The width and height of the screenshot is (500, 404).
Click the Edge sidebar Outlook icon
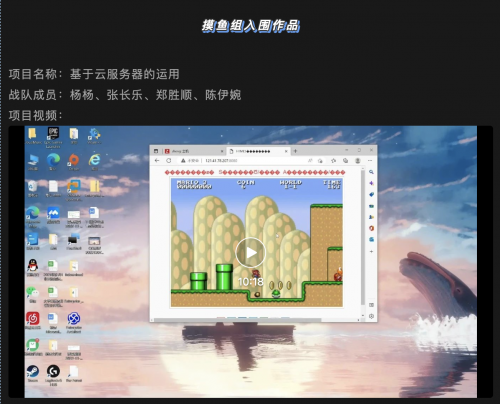(x=371, y=240)
